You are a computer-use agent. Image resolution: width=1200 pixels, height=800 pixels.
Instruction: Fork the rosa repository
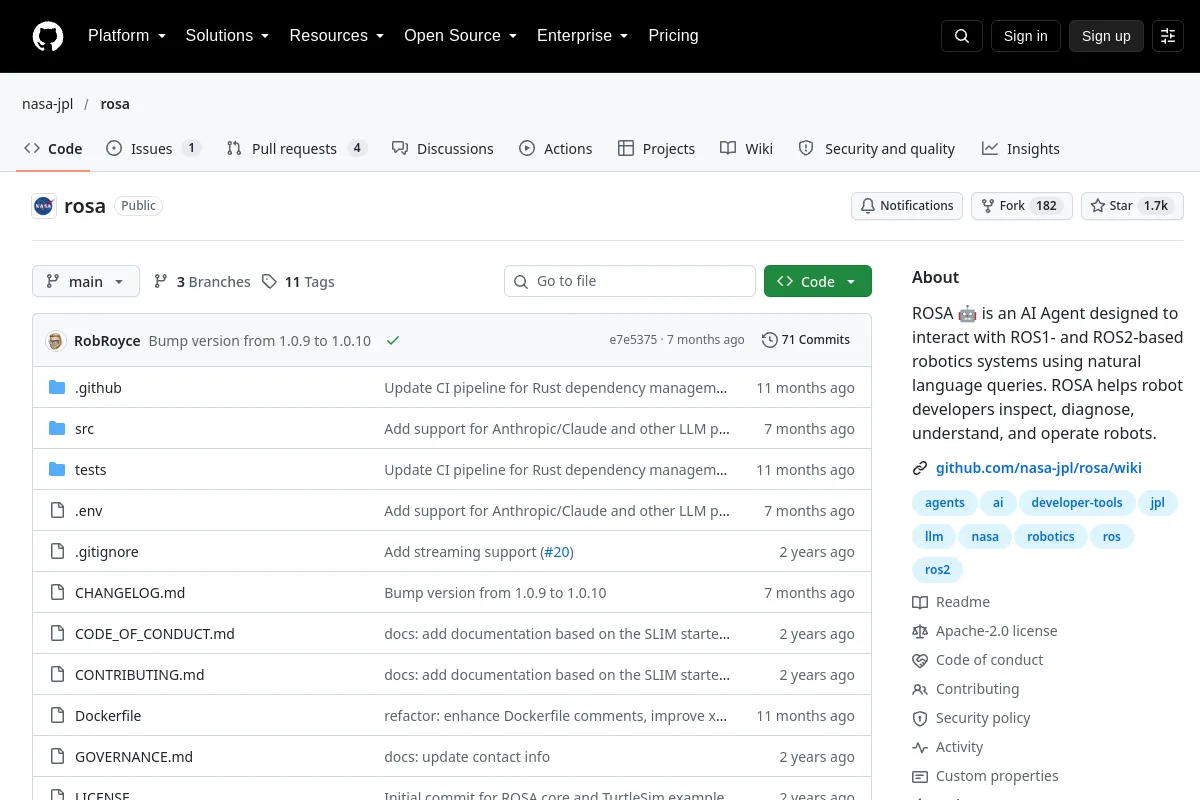coord(1022,206)
